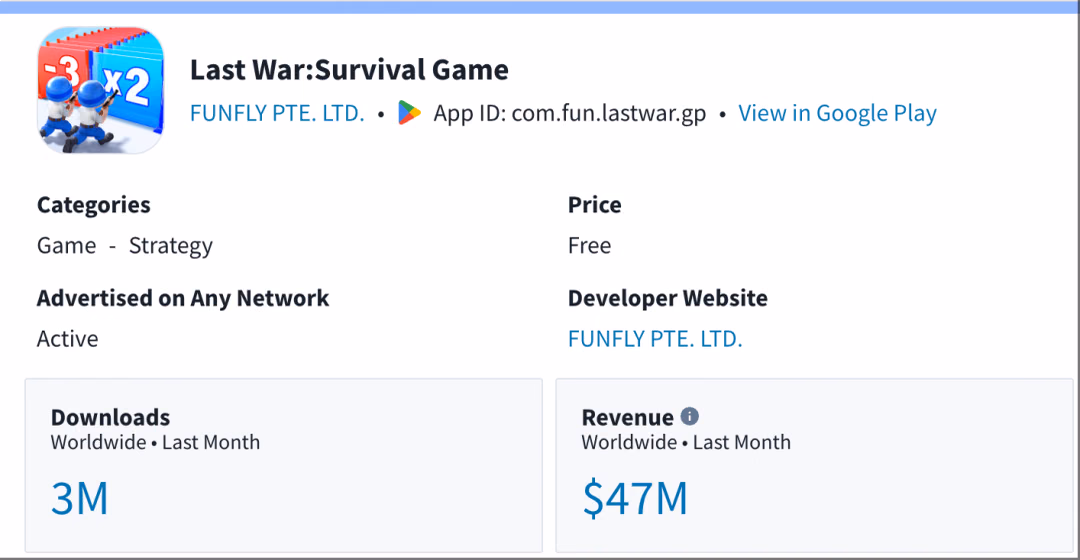Click the Game category value

[67, 245]
